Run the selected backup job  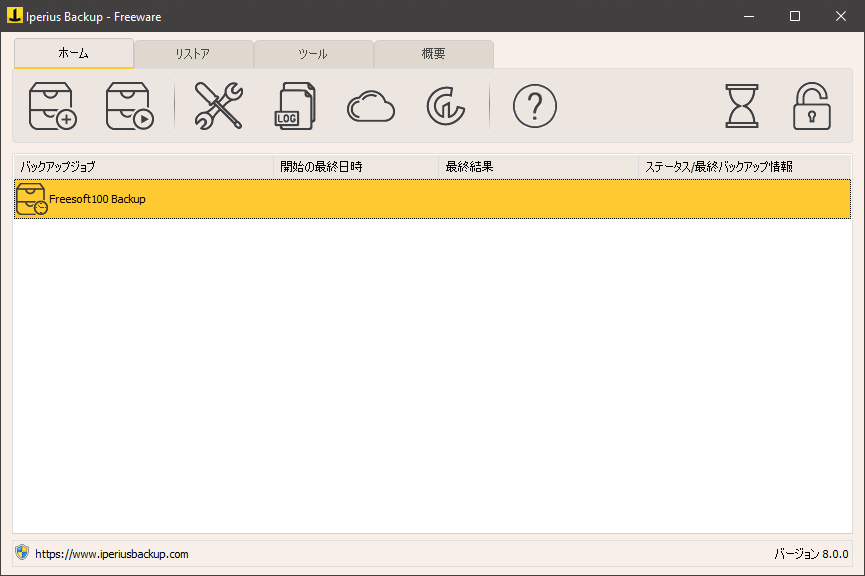click(130, 106)
